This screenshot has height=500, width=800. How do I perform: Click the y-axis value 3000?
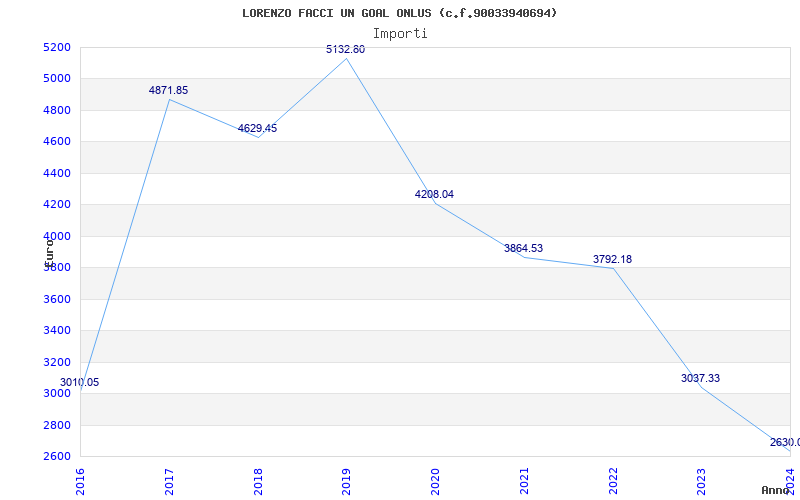[x=59, y=393]
